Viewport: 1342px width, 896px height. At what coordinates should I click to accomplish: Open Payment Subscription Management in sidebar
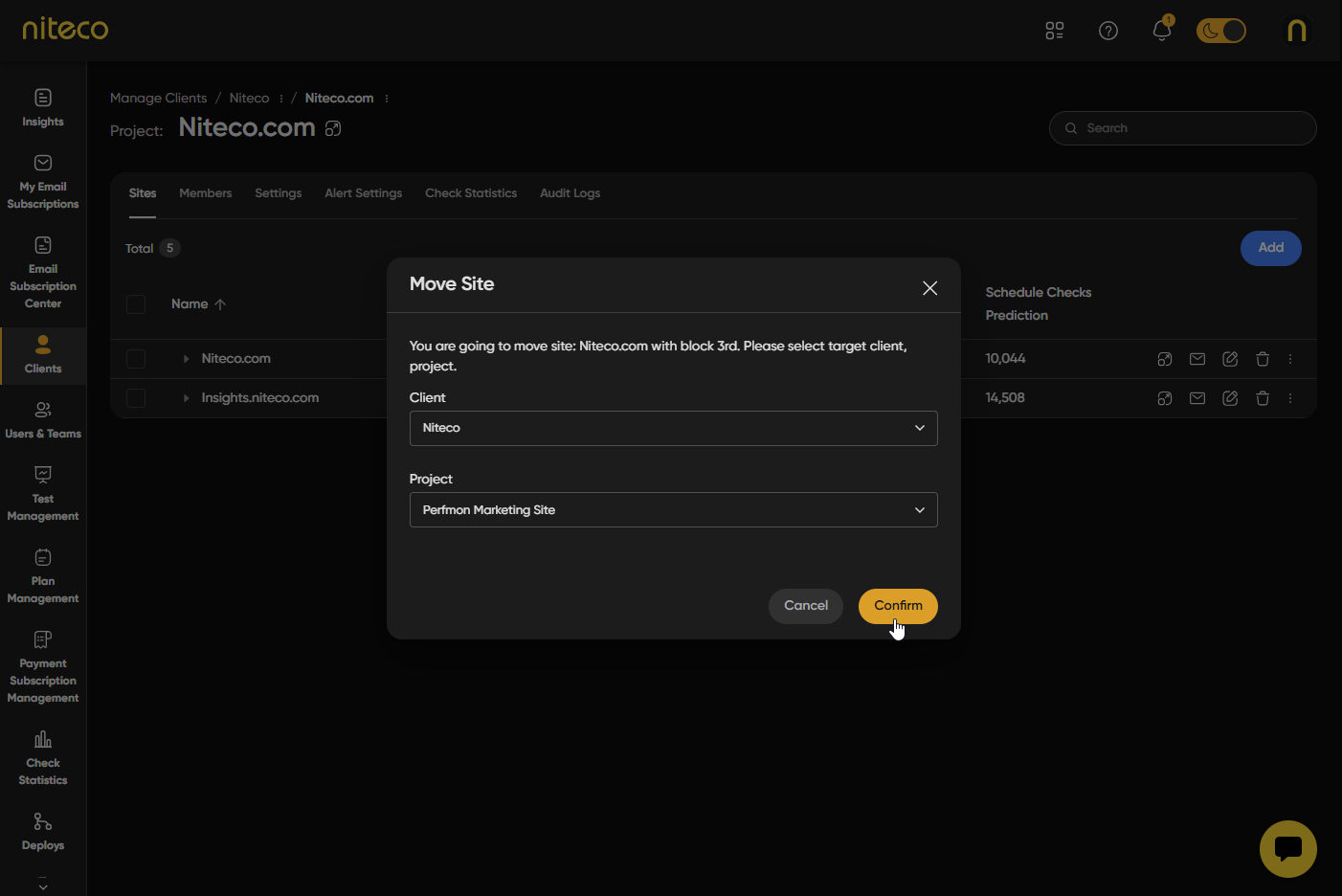tap(43, 667)
